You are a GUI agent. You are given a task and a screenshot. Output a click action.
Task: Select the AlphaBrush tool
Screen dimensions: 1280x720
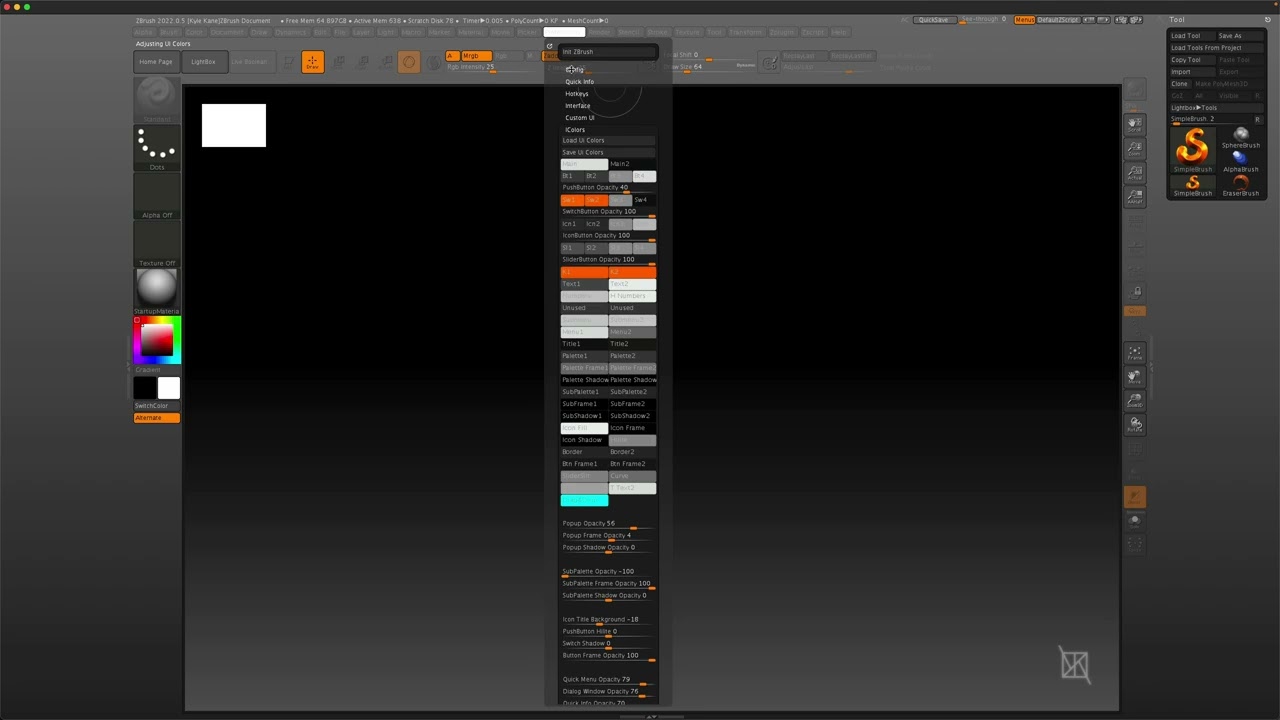(x=1240, y=161)
